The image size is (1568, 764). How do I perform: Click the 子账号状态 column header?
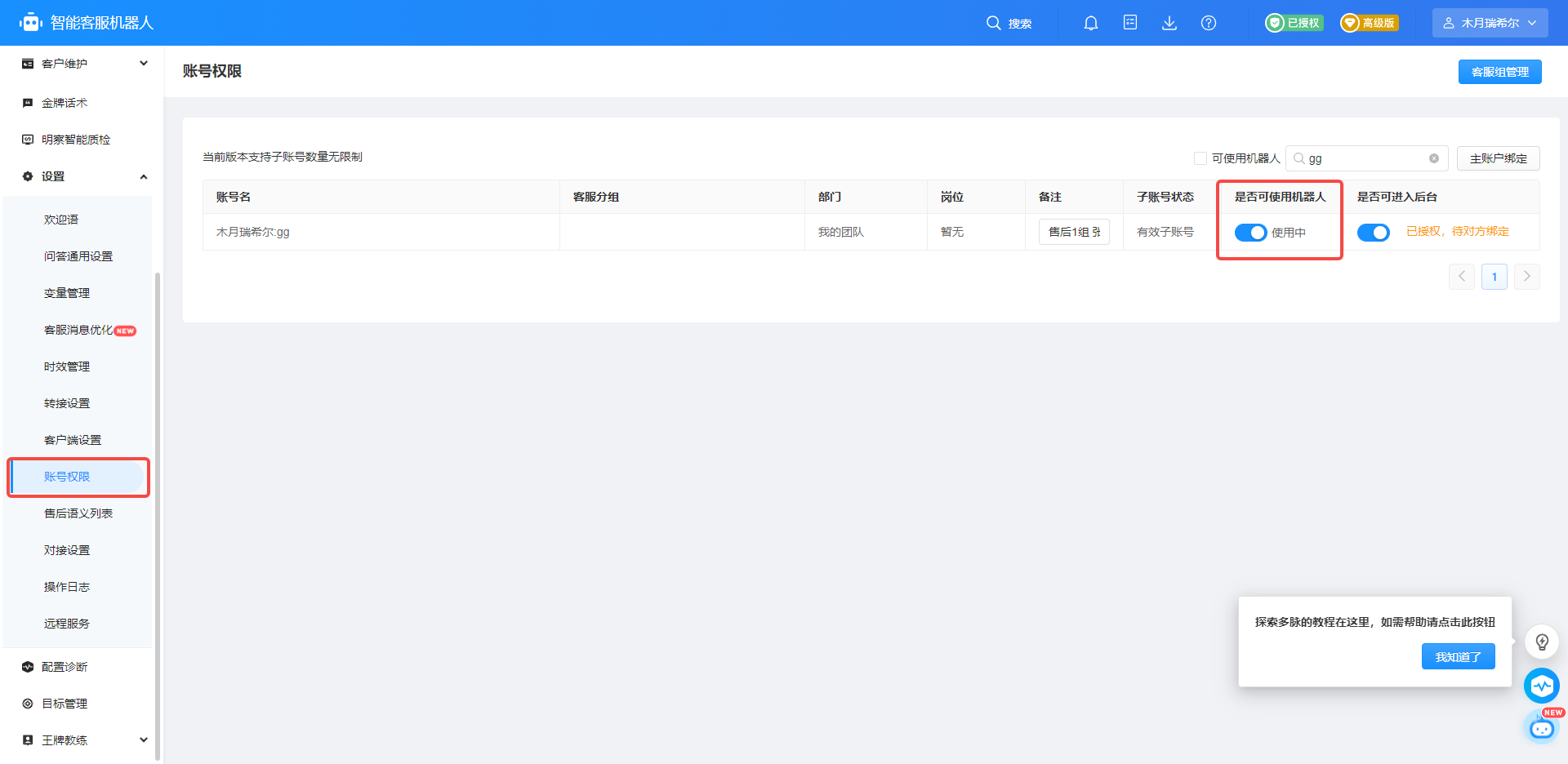pyautogui.click(x=1165, y=197)
